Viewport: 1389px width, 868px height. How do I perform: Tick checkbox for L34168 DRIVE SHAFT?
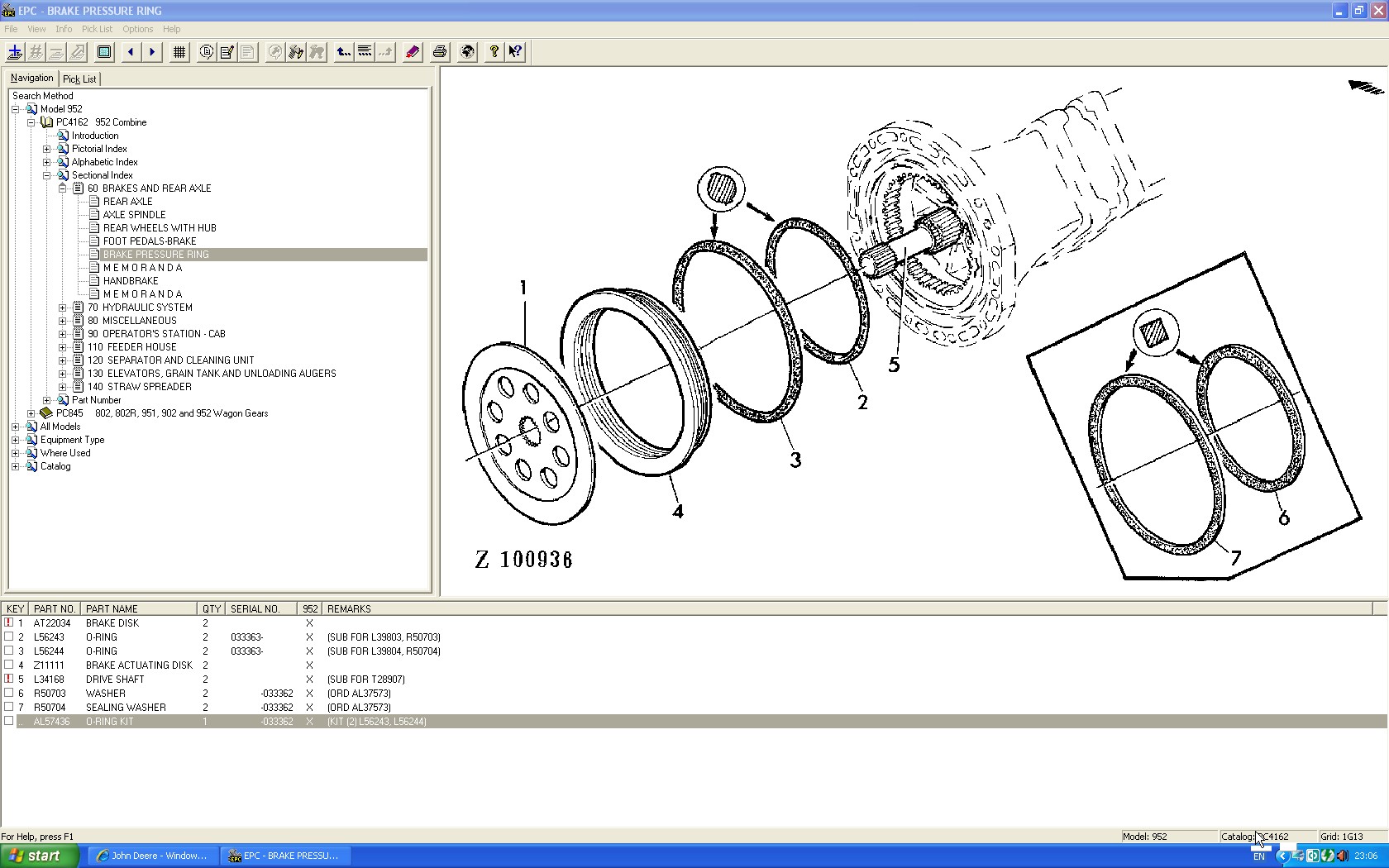click(x=9, y=679)
